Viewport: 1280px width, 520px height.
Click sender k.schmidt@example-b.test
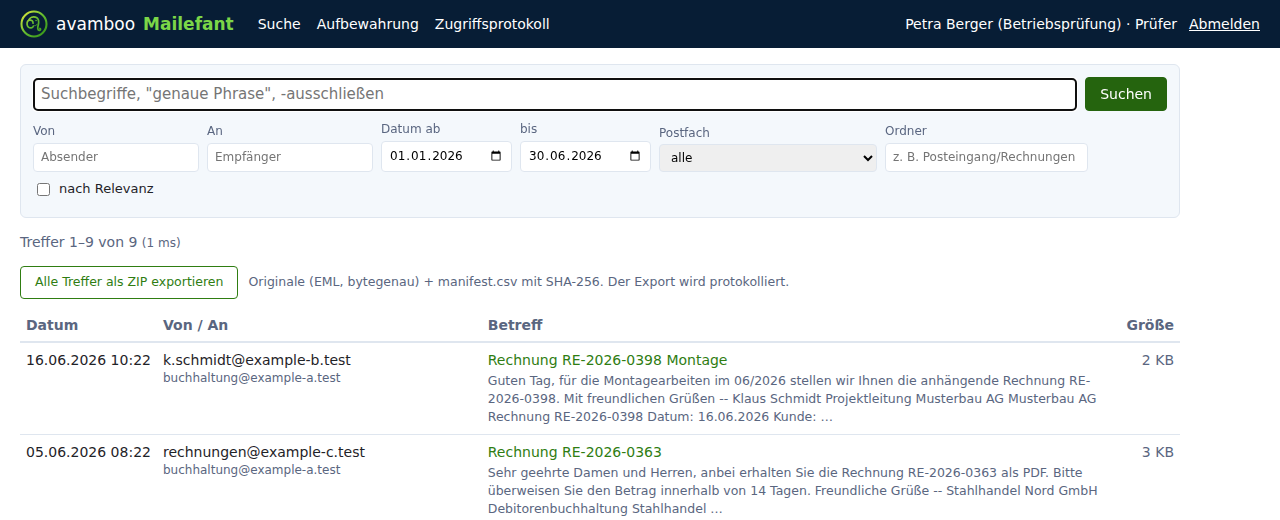coord(257,360)
